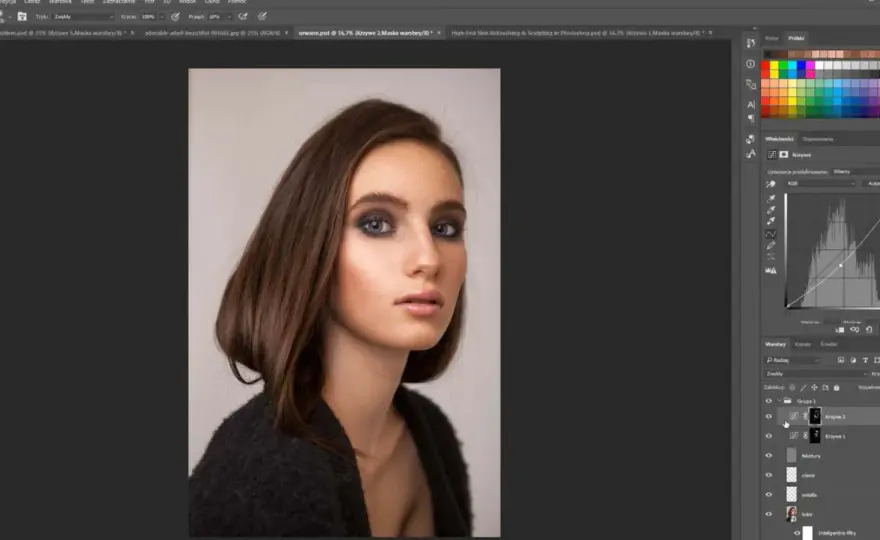Viewport: 880px width, 540px height.
Task: Click the smooth curve values icon
Action: click(771, 257)
